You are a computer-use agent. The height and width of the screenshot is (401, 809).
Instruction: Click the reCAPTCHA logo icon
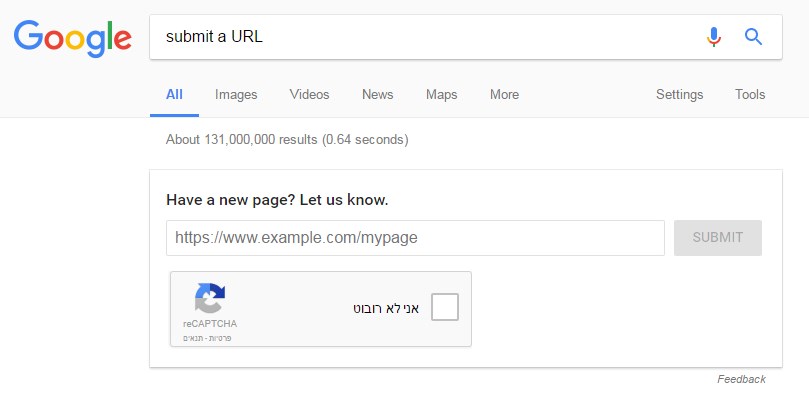click(x=210, y=298)
